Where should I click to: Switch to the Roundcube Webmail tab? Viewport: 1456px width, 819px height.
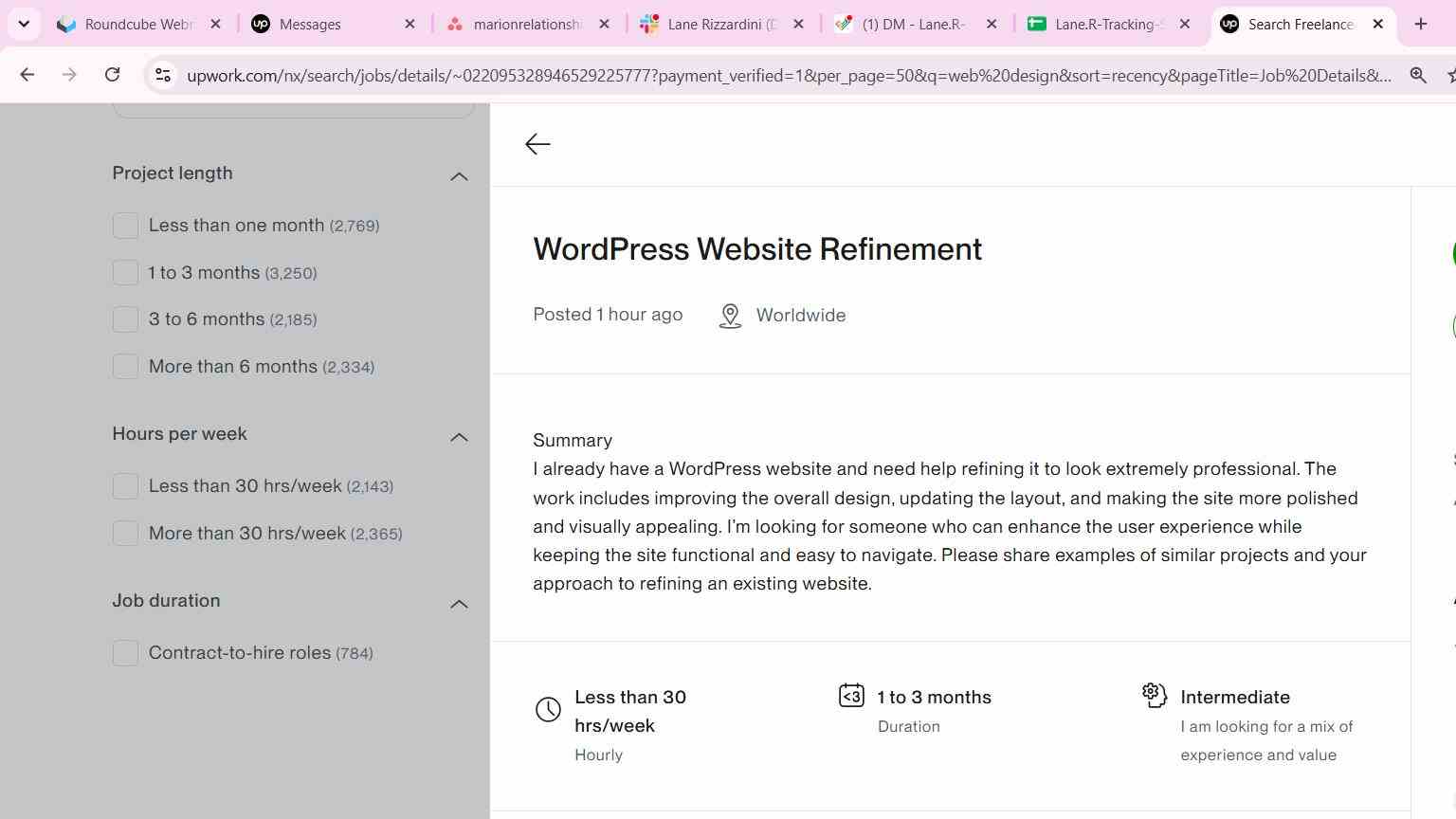pyautogui.click(x=138, y=24)
